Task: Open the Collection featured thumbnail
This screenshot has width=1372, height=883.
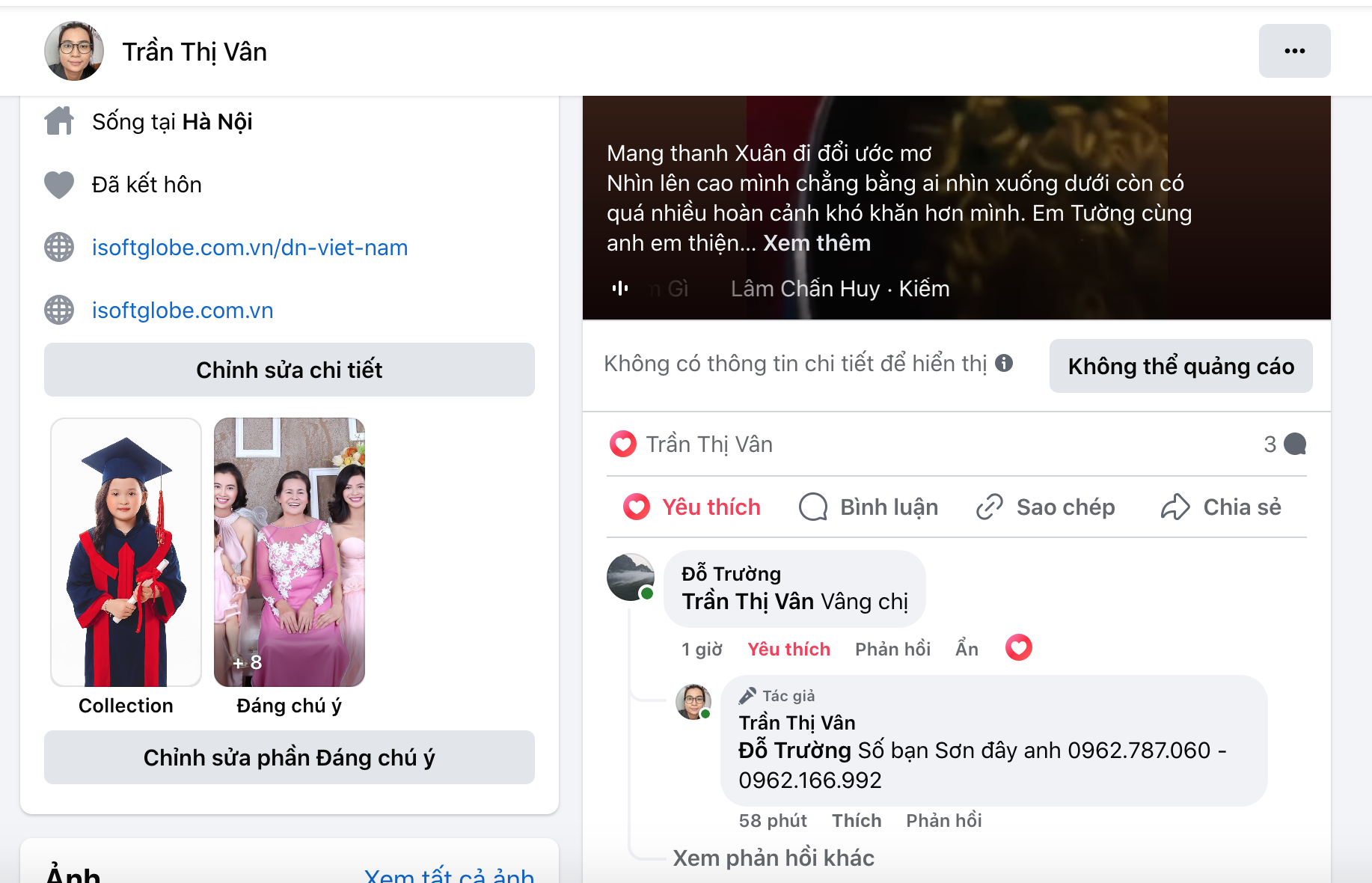Action: click(x=126, y=552)
